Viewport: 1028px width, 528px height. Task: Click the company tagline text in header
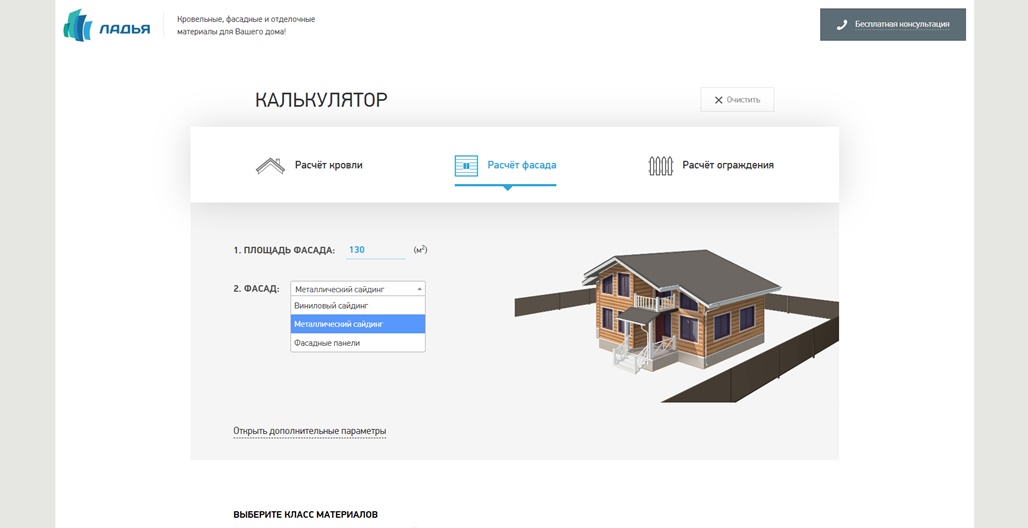pos(246,25)
